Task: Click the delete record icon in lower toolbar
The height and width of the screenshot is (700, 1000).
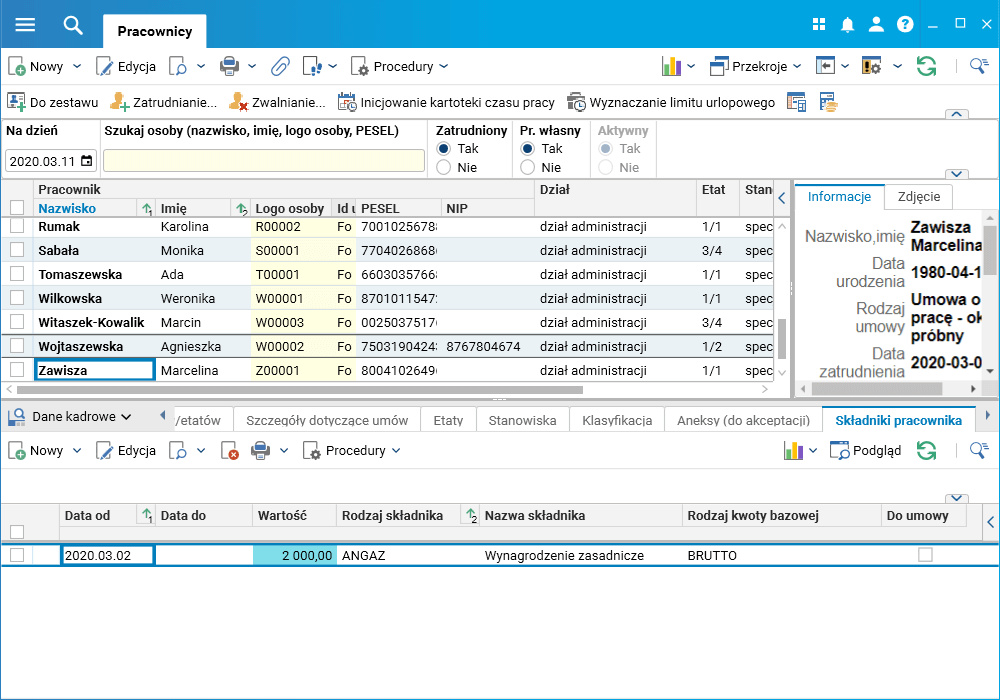Action: point(229,451)
